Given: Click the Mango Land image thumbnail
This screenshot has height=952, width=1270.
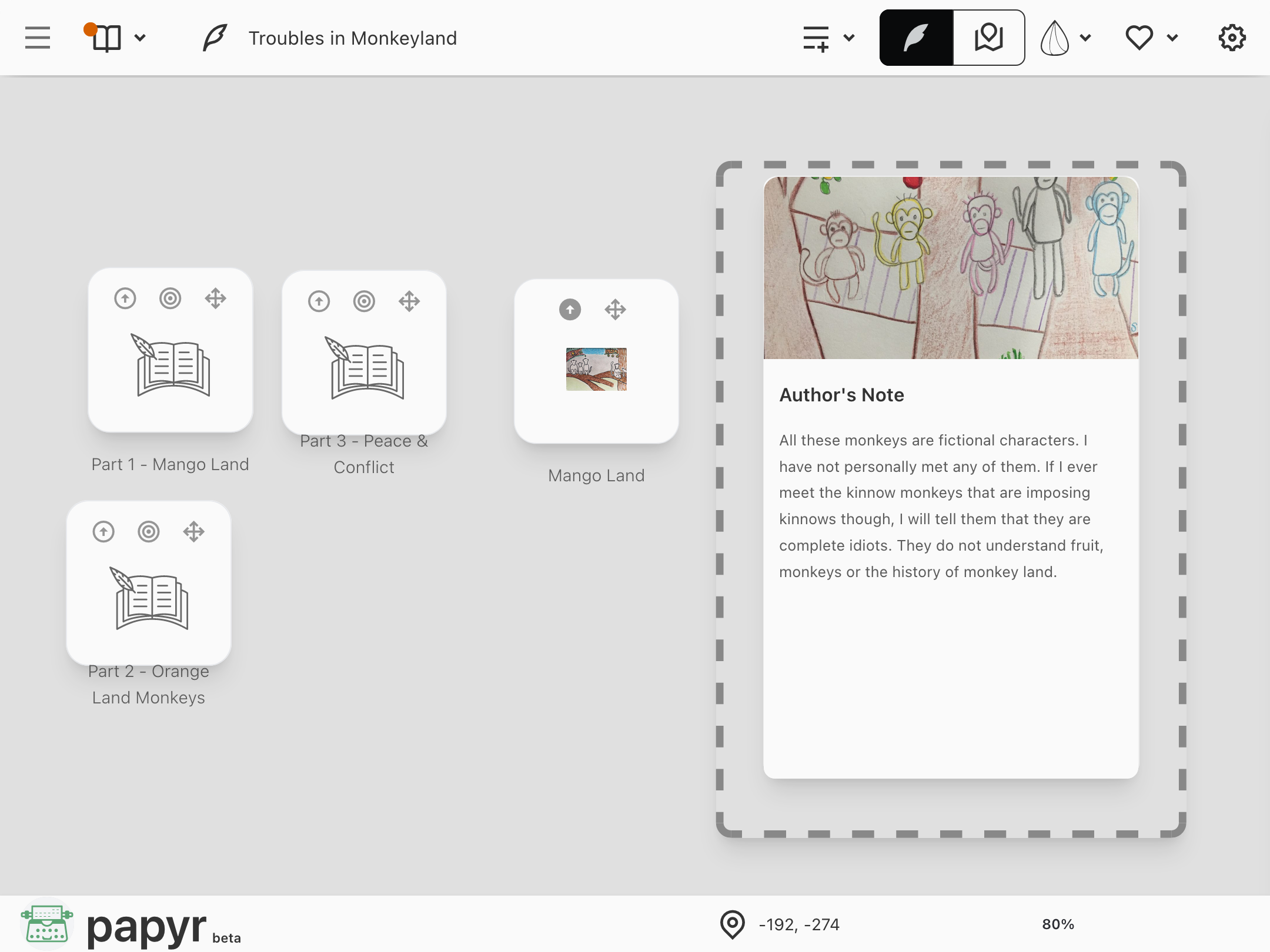Looking at the screenshot, I should 596,369.
